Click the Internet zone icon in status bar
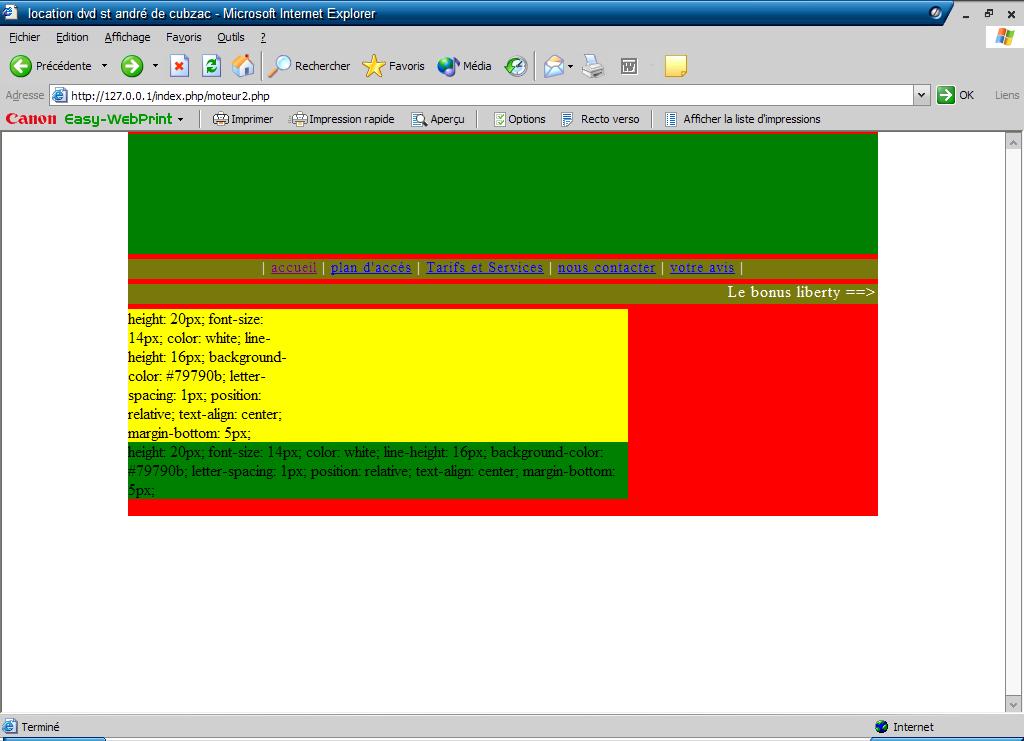Viewport: 1024px width, 741px height. tap(882, 727)
